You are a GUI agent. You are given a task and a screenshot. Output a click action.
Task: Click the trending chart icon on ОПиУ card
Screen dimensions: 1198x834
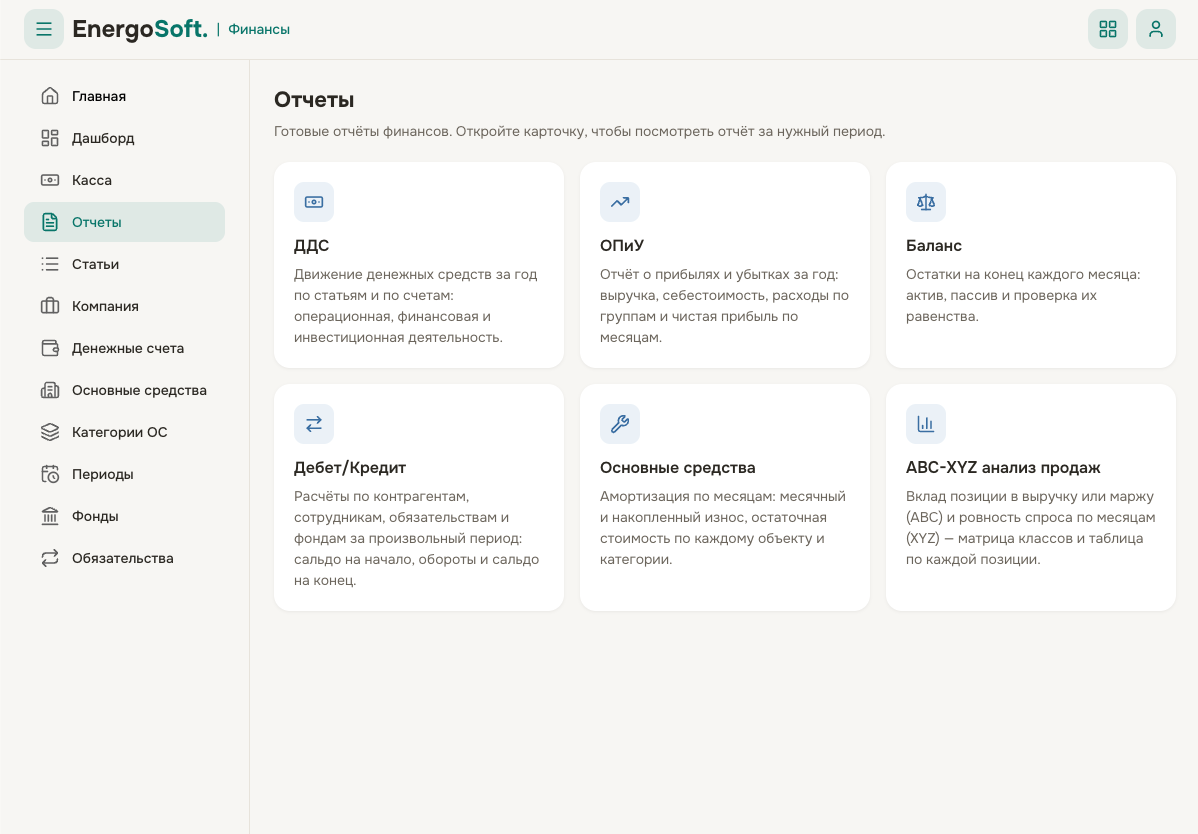620,202
